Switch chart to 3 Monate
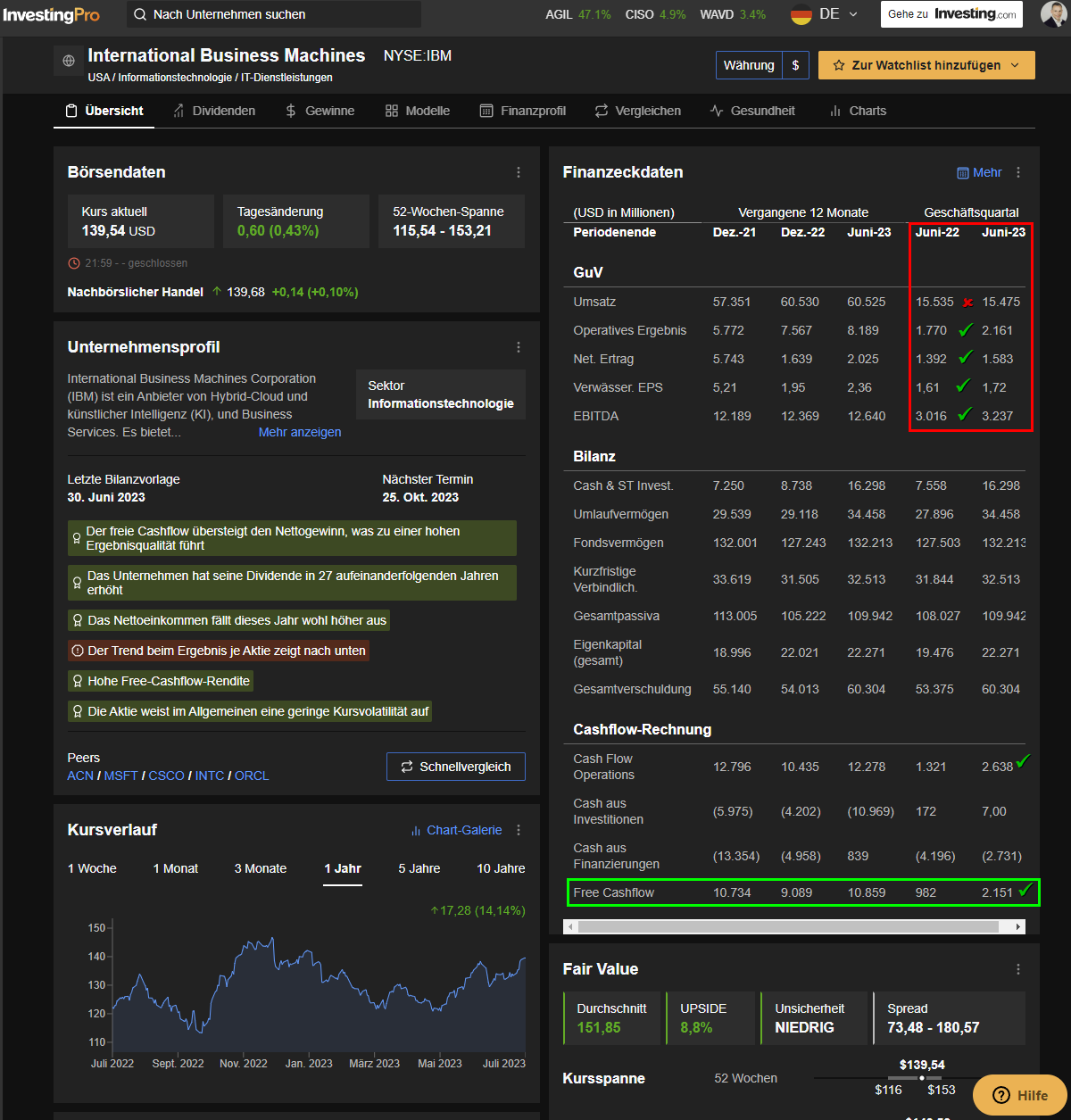 (x=261, y=868)
